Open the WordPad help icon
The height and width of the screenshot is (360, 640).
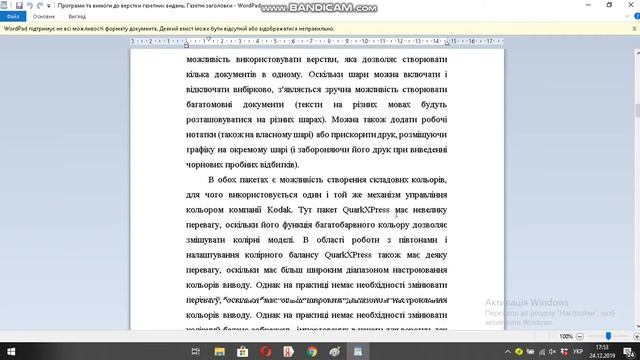pos(637,16)
